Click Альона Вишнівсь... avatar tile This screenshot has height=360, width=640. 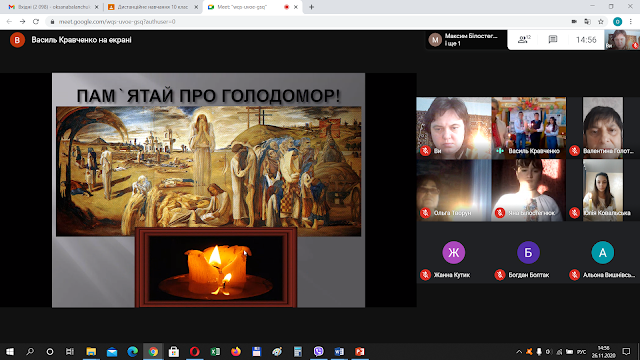coord(603,252)
